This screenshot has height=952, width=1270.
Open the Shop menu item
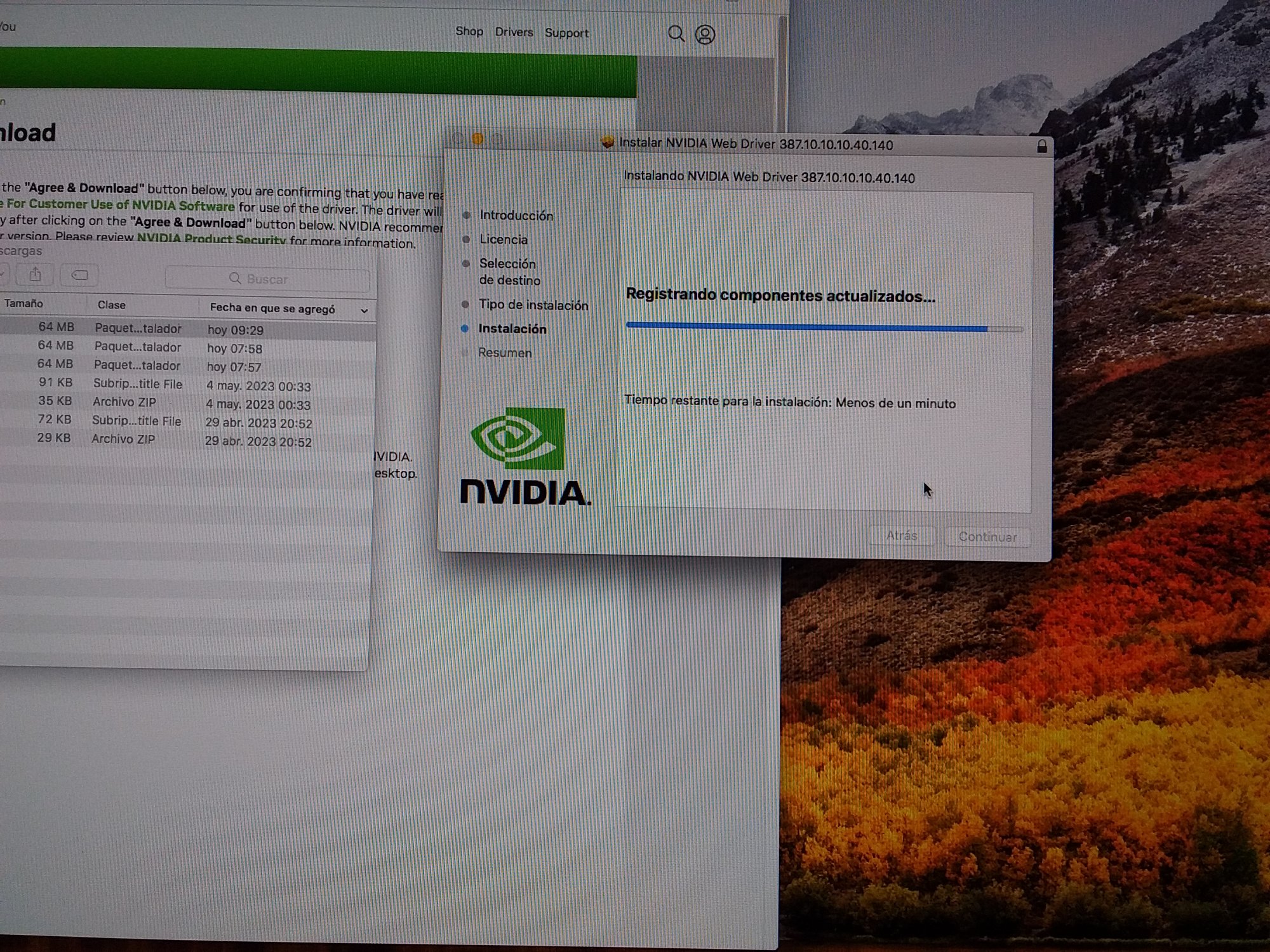click(x=469, y=31)
